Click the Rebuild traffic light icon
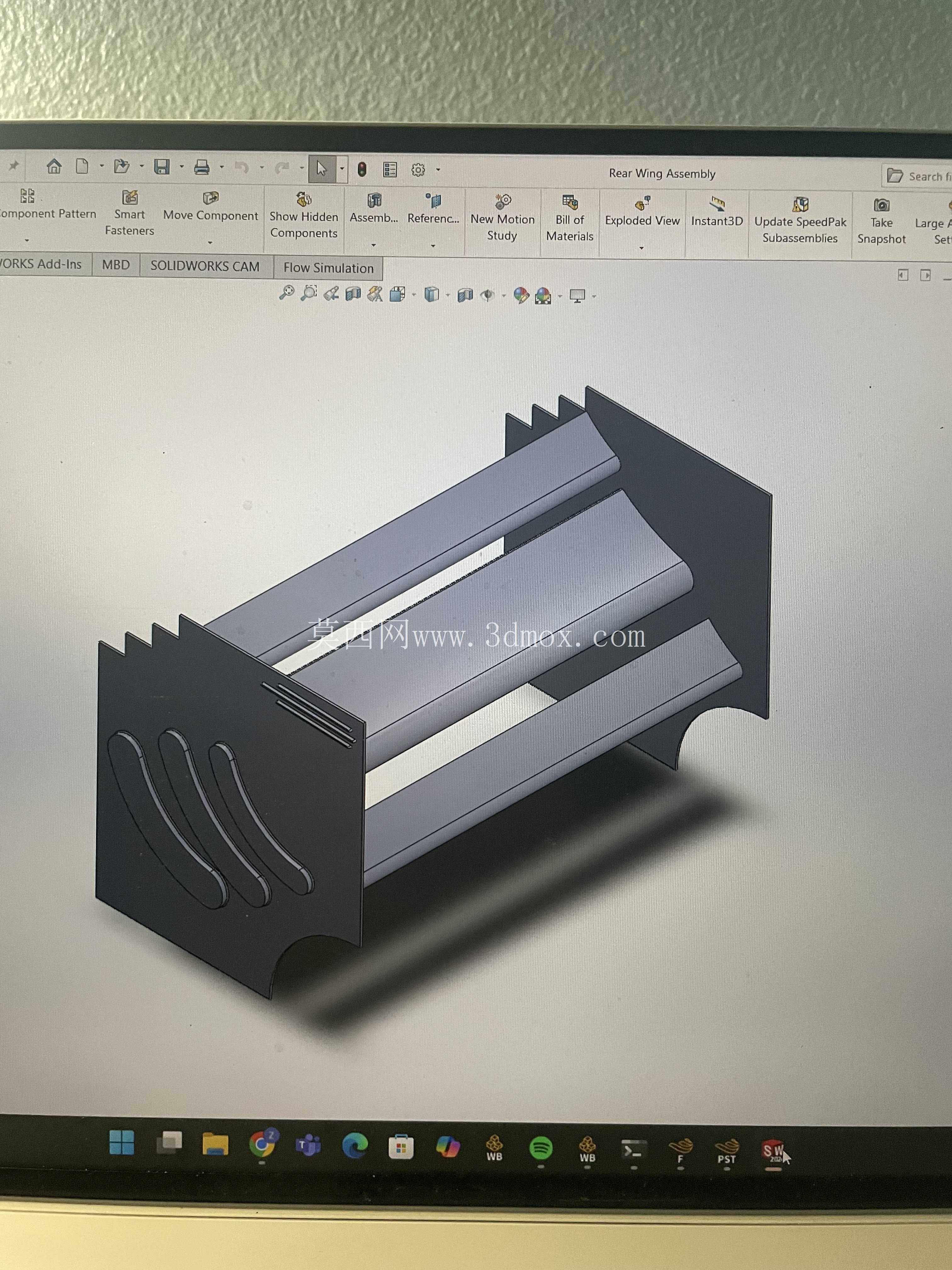The height and width of the screenshot is (1270, 952). click(x=362, y=169)
